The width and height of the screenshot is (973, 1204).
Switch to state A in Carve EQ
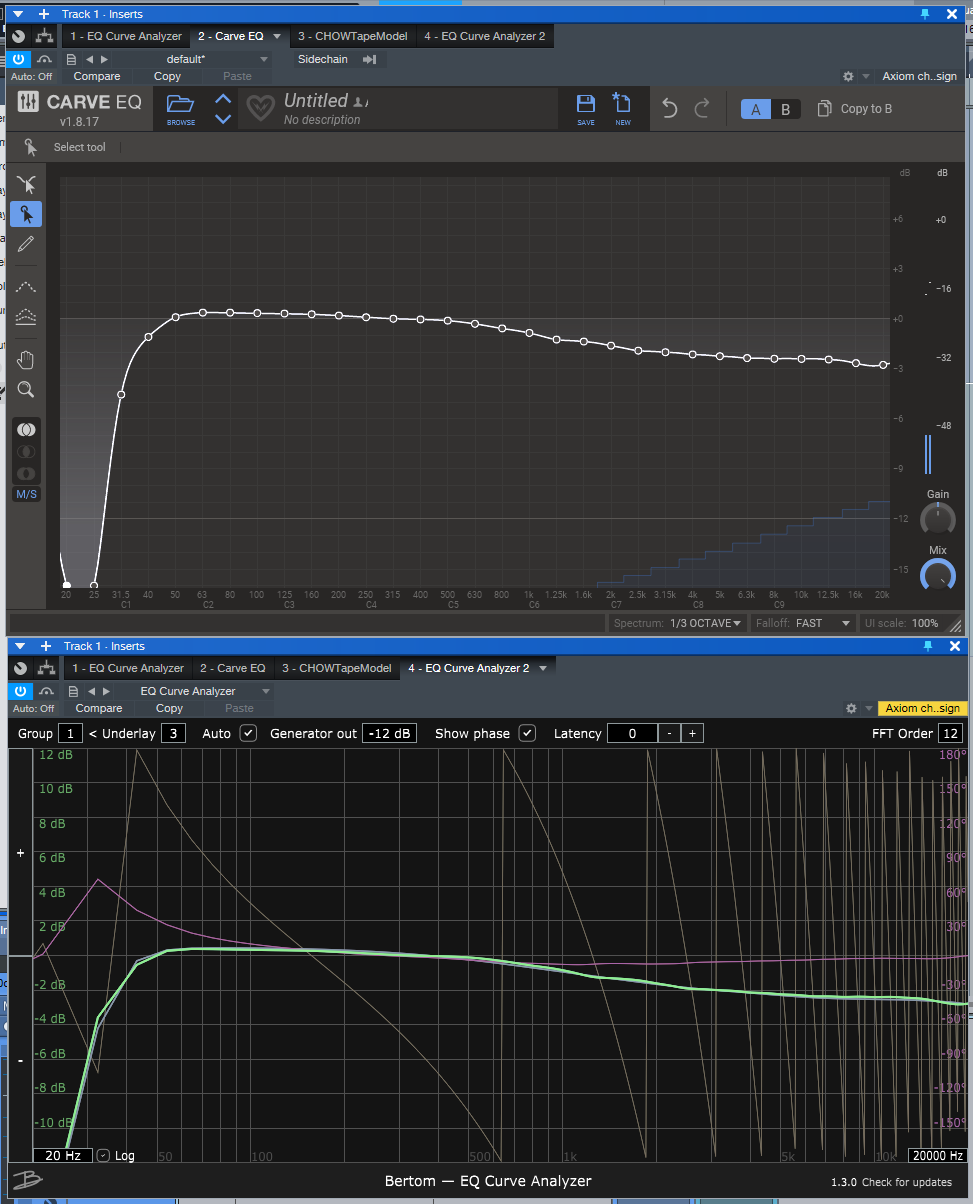(x=755, y=109)
